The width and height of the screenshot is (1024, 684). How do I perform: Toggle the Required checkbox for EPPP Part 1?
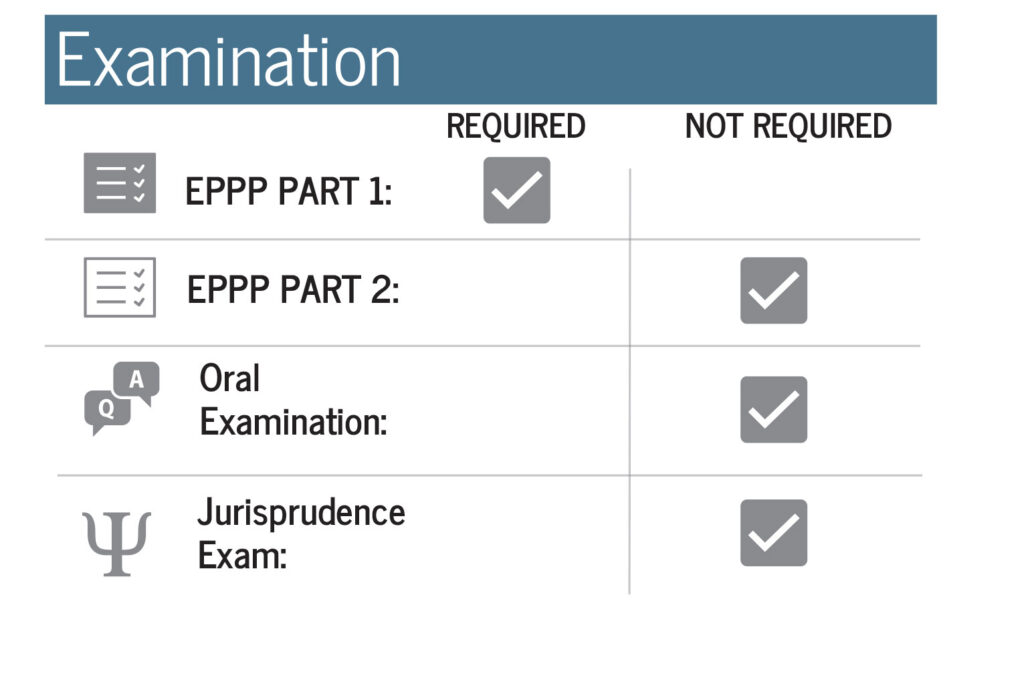(x=516, y=190)
